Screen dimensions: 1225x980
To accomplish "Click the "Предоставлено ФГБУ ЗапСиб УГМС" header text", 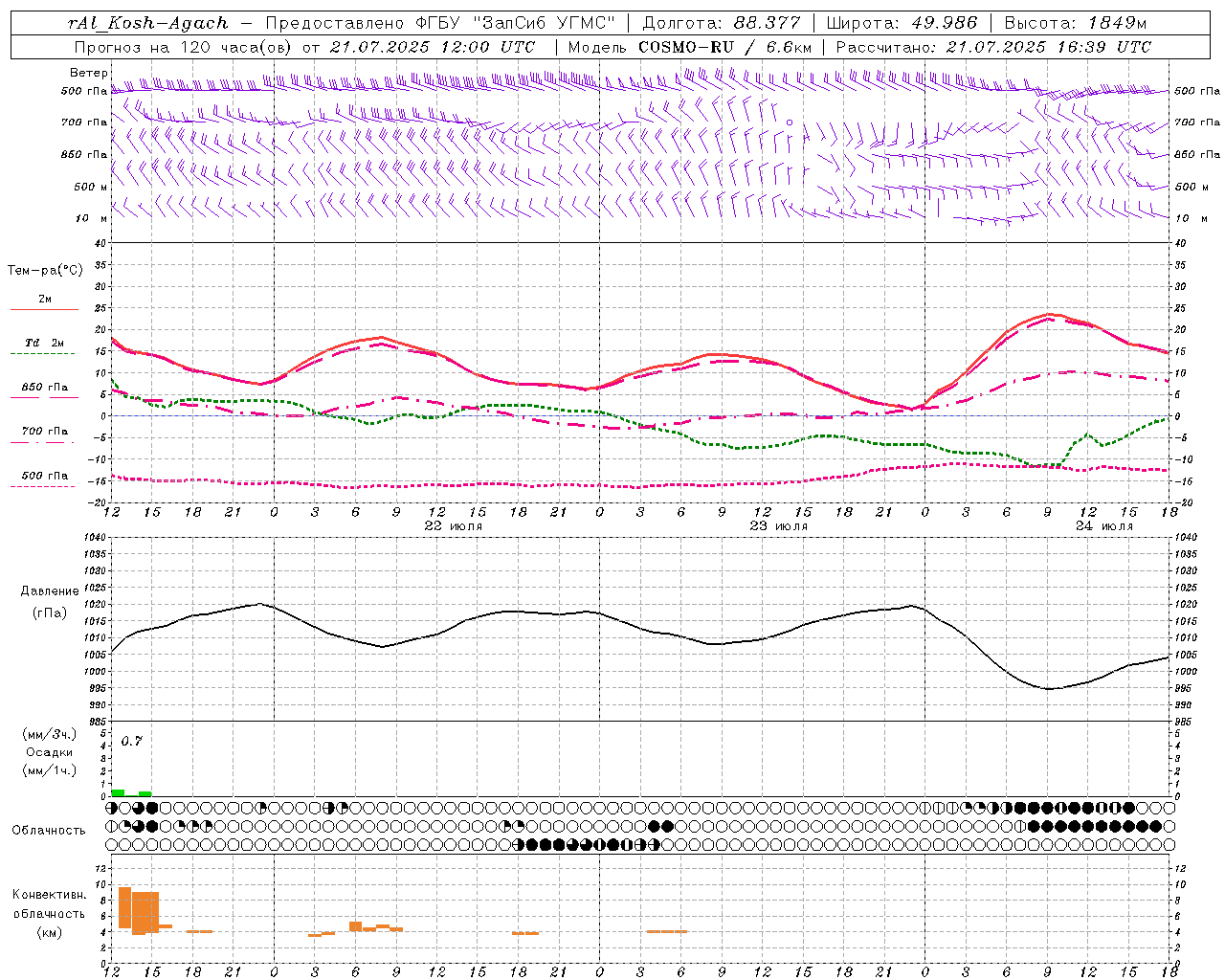I will click(x=440, y=23).
